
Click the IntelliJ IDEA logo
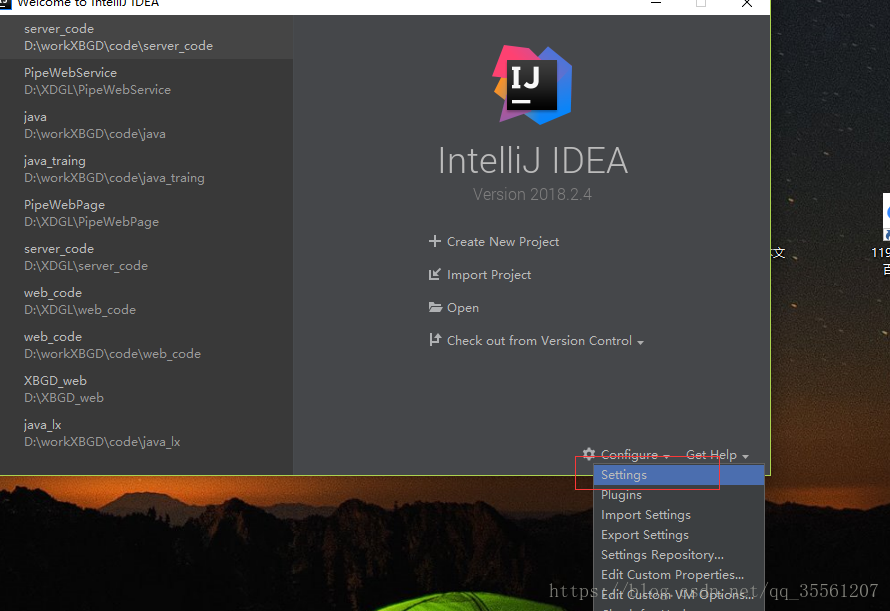[532, 85]
